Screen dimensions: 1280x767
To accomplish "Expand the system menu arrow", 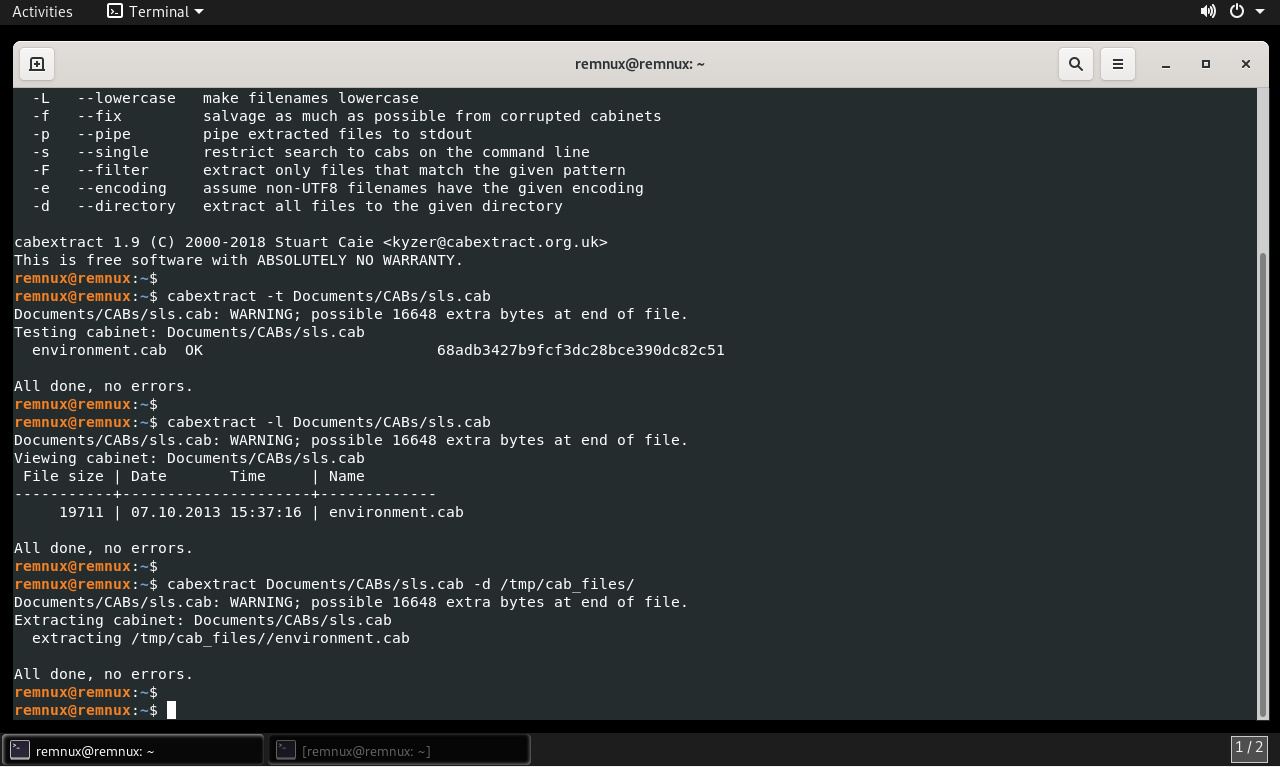I will pos(1260,12).
